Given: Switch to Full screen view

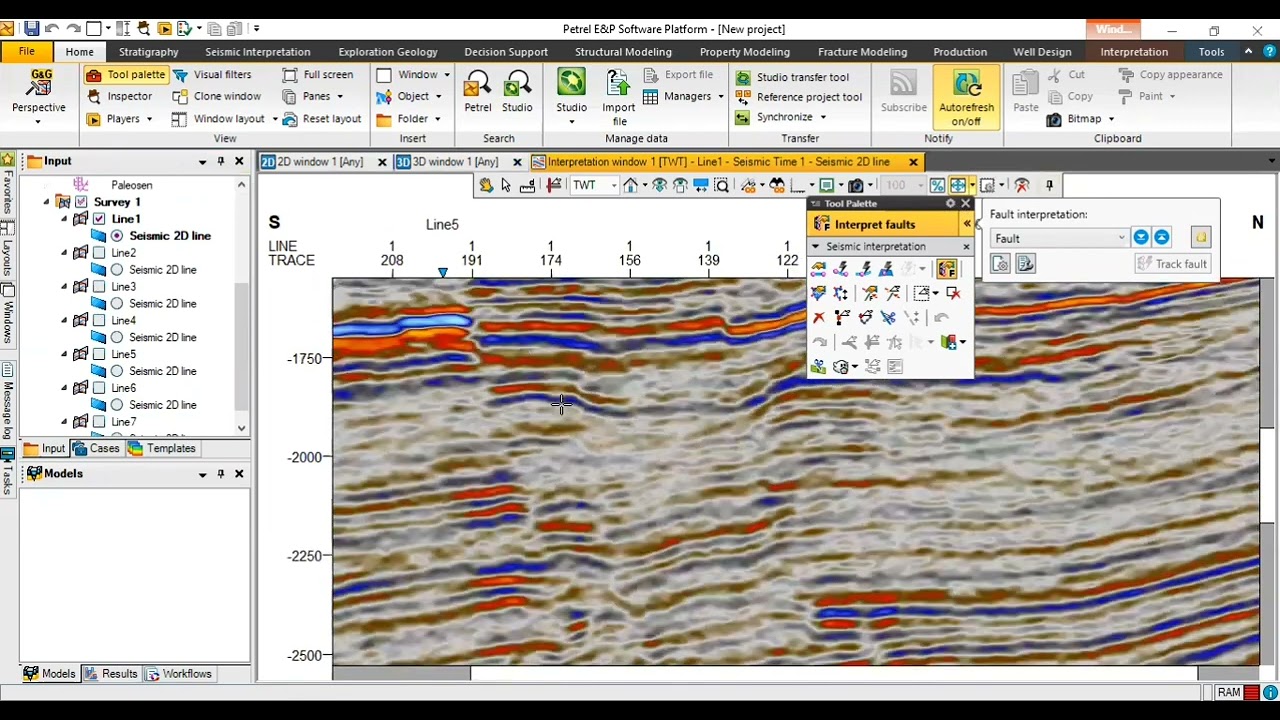Looking at the screenshot, I should [x=317, y=75].
